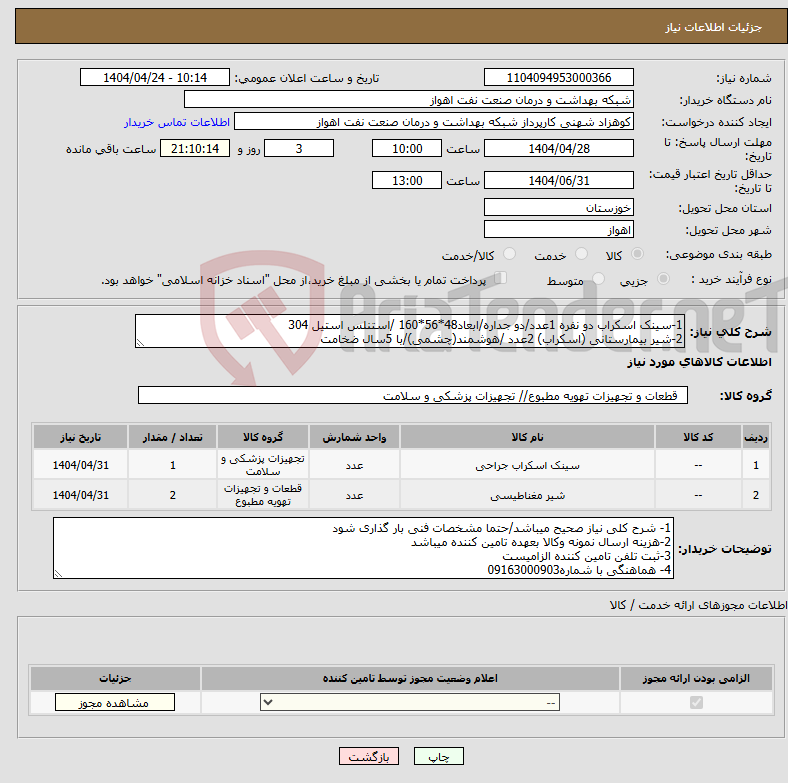The height and width of the screenshot is (783, 788).
Task: Click the need number field 1104094953000366
Action: click(558, 77)
